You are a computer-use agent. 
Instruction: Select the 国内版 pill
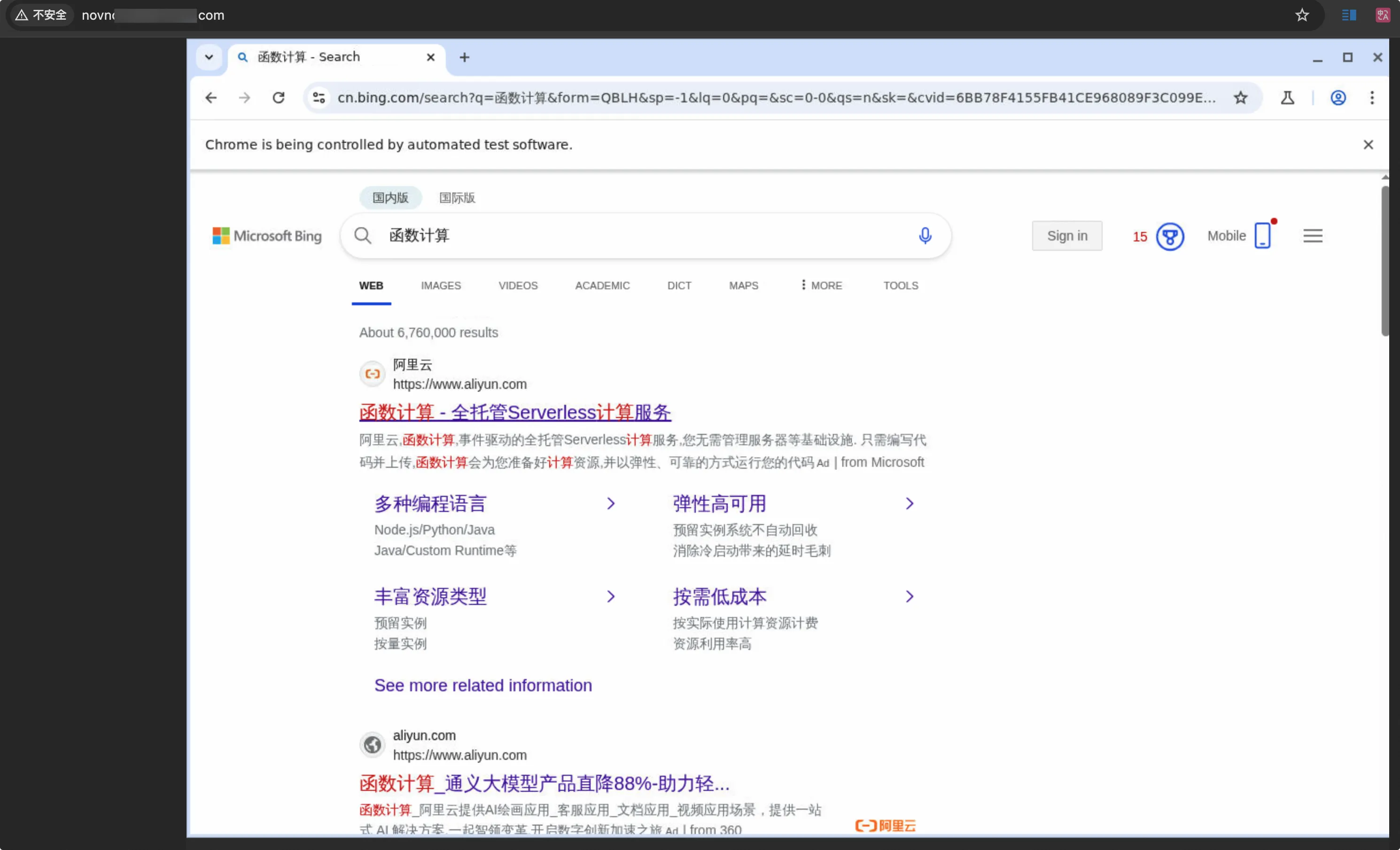click(390, 197)
